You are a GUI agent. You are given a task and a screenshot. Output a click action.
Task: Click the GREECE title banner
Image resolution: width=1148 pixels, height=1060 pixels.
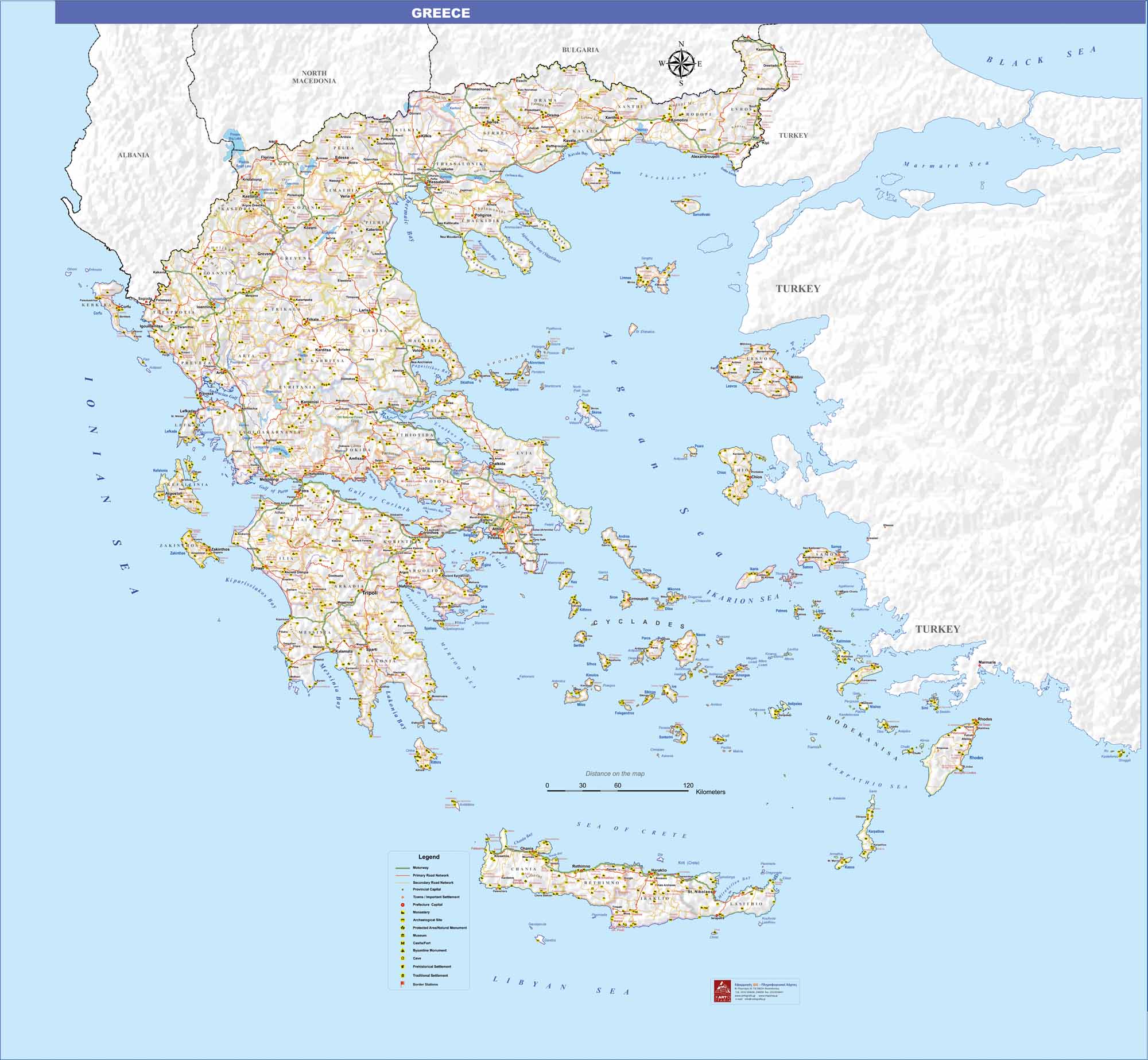[440, 13]
